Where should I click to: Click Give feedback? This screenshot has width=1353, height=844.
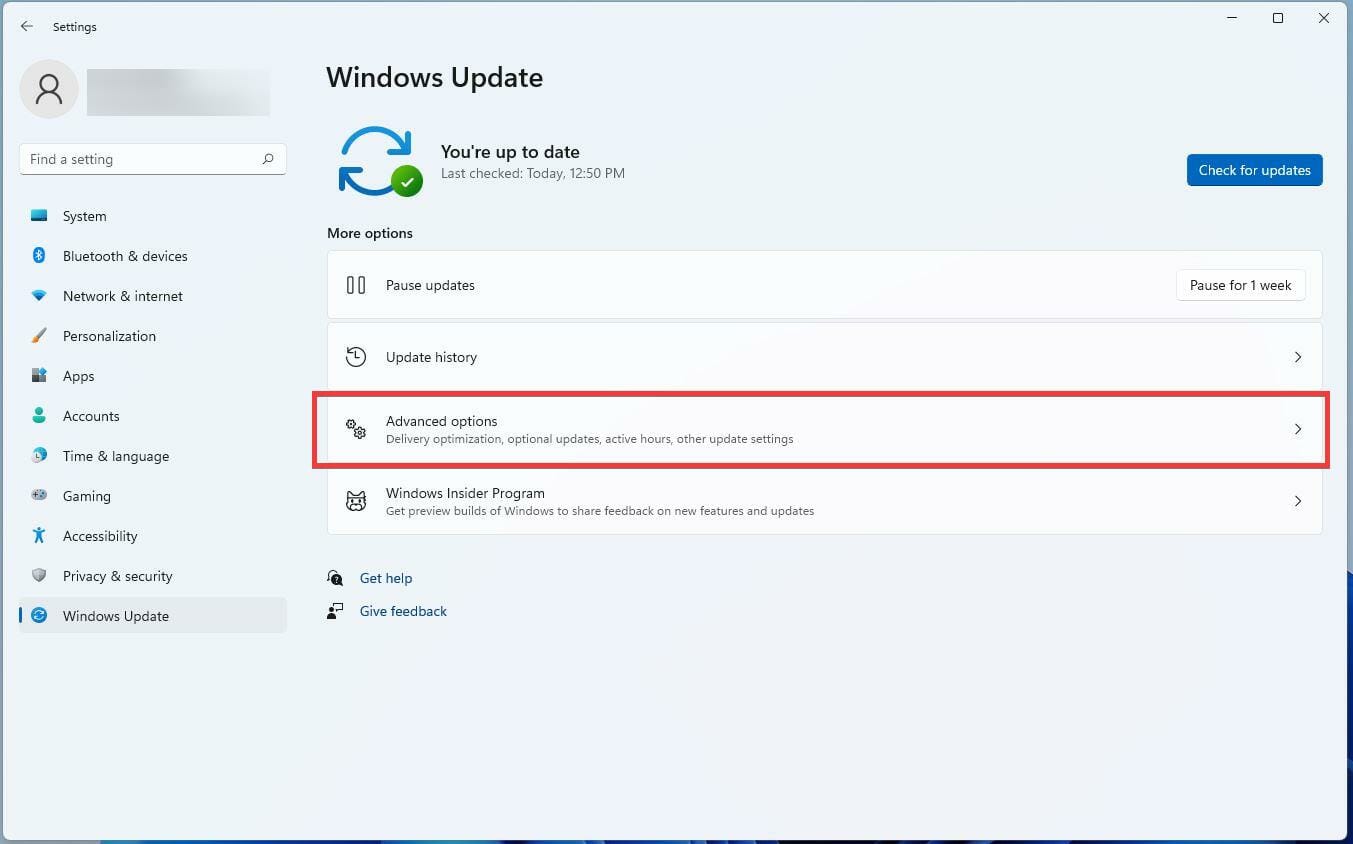point(403,611)
